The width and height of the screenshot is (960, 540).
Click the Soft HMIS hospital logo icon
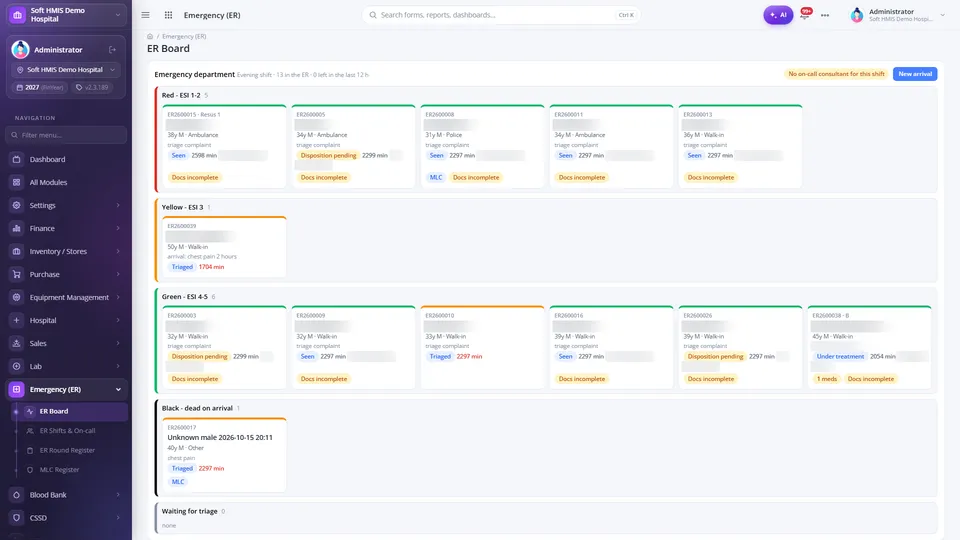[x=17, y=15]
